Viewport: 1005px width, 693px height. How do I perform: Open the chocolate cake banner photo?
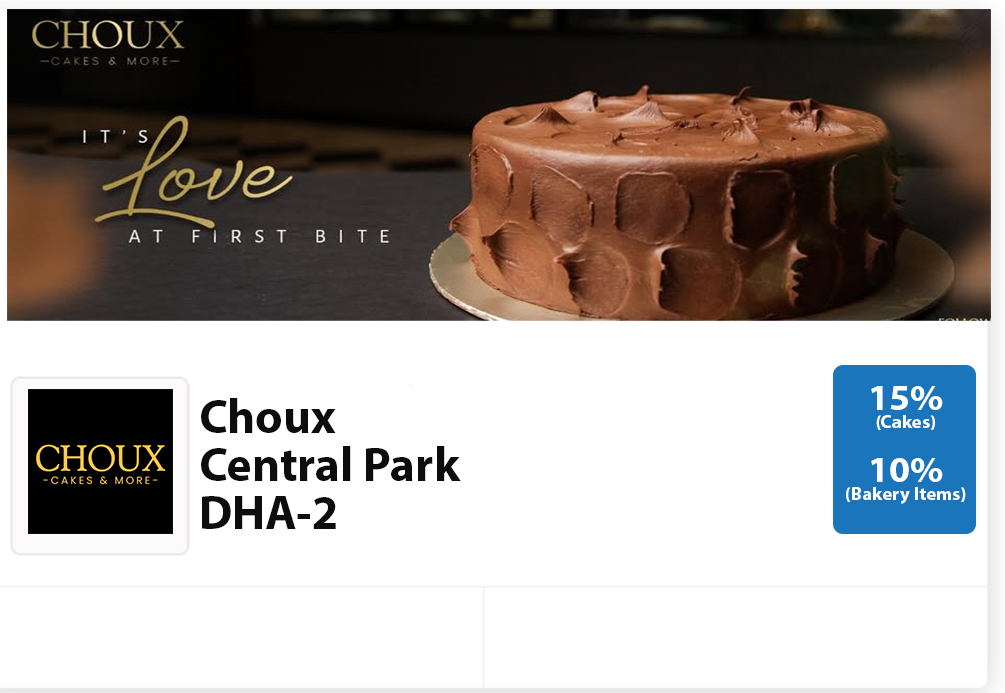point(499,165)
